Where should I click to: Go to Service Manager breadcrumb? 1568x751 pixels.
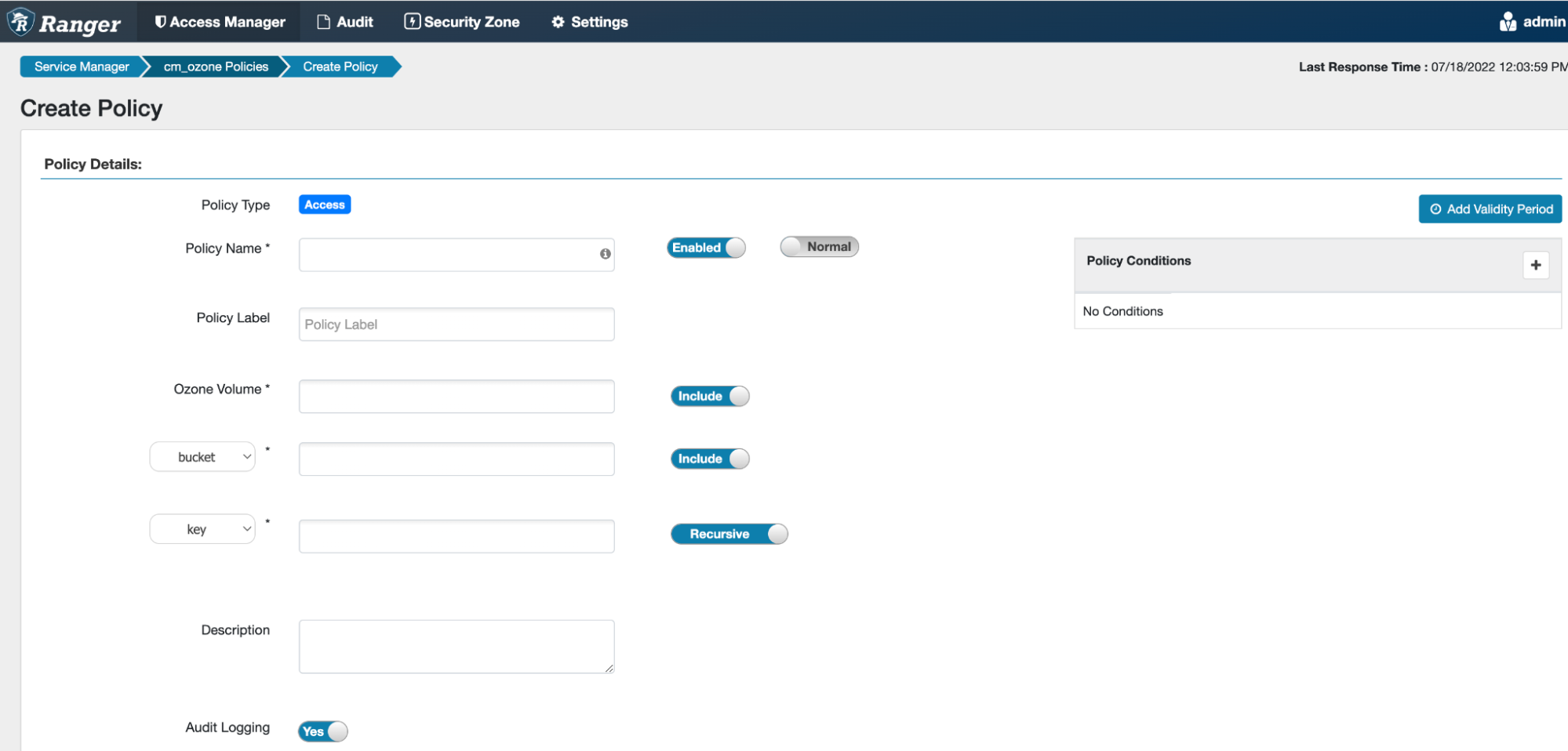pyautogui.click(x=82, y=67)
